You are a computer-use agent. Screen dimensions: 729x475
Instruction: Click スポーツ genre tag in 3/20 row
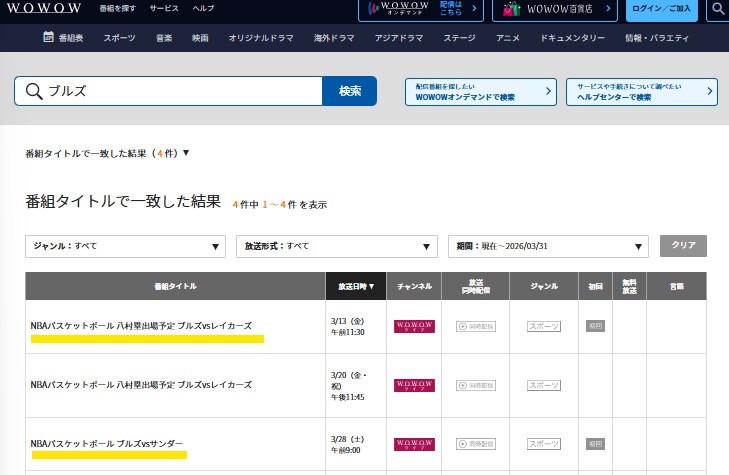coord(544,385)
